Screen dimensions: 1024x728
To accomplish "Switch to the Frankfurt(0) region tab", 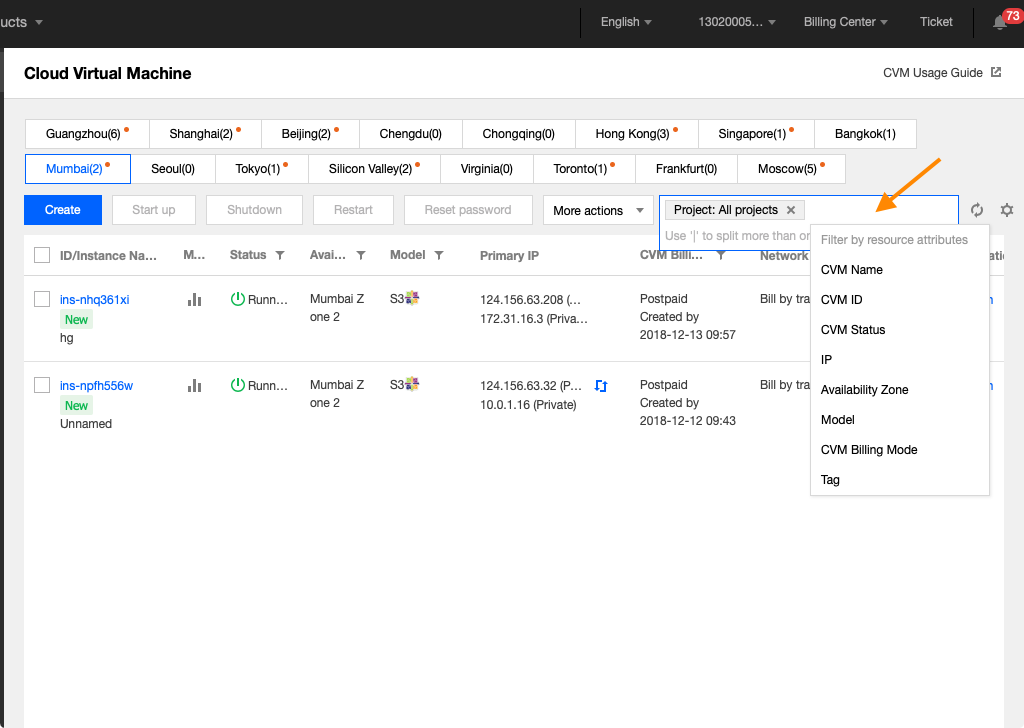I will click(x=686, y=169).
